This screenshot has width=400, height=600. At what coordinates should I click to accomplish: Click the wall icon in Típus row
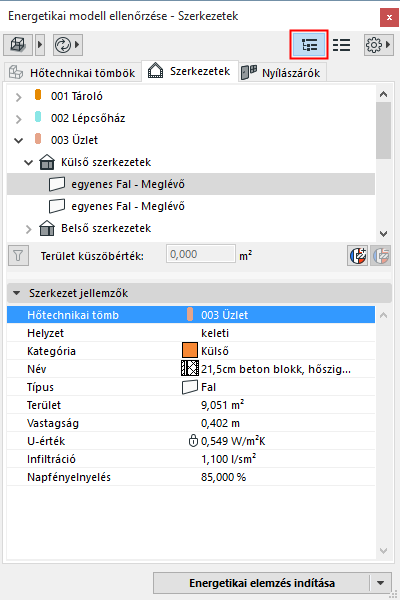click(x=190, y=387)
